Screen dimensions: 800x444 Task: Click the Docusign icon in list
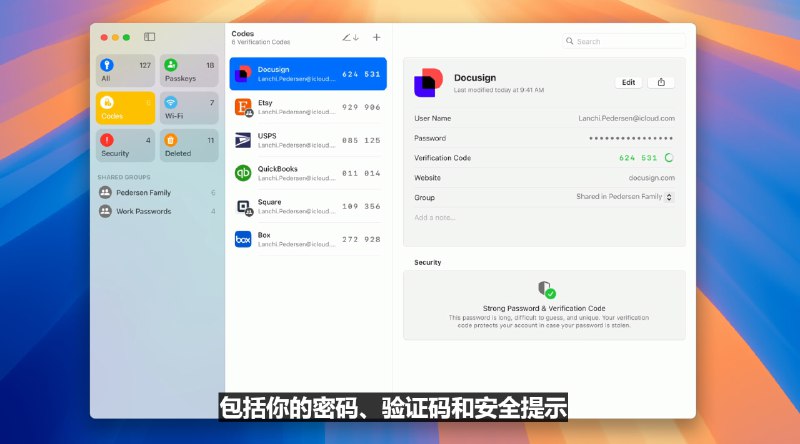point(243,74)
